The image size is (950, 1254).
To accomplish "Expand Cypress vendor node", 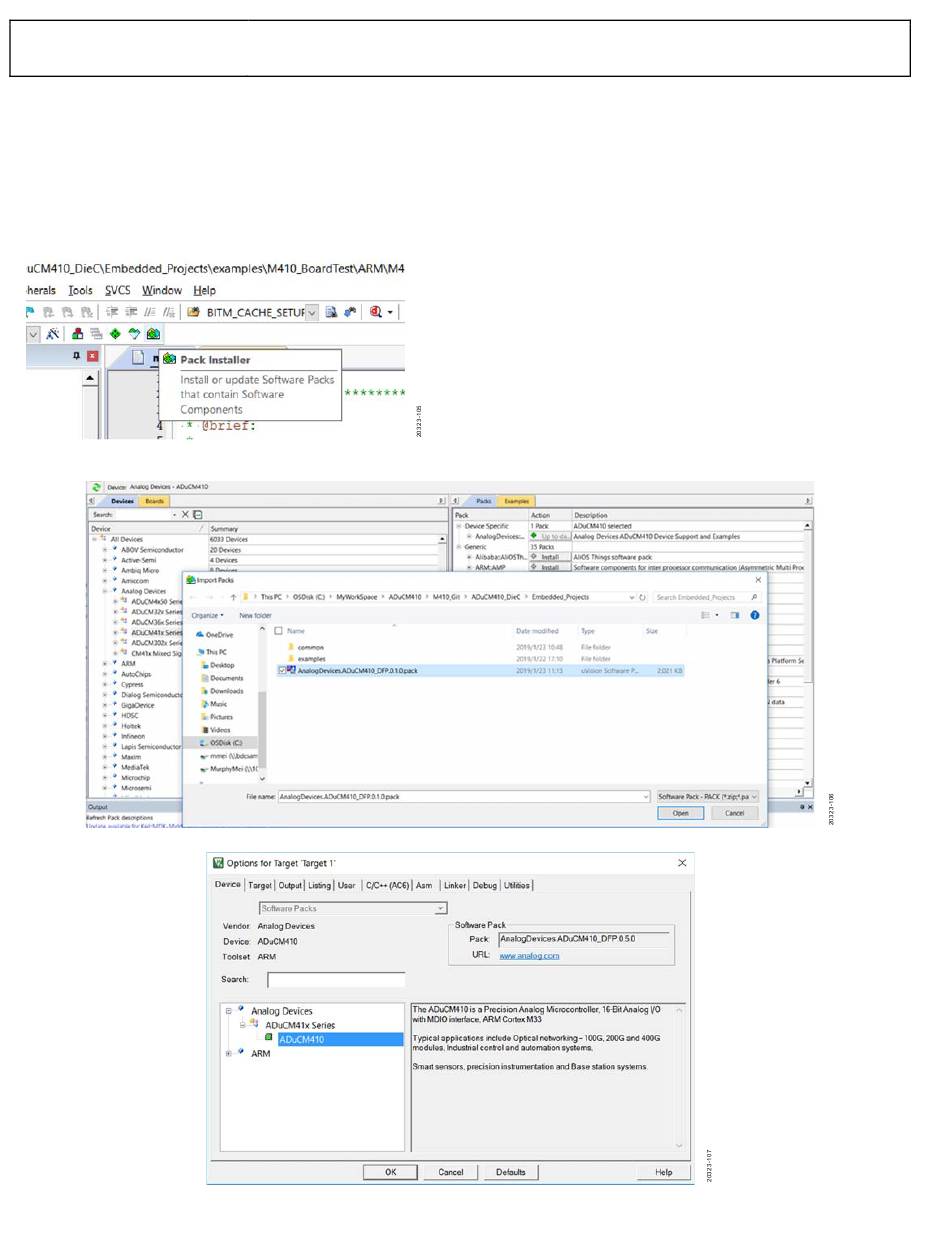I will [104, 684].
